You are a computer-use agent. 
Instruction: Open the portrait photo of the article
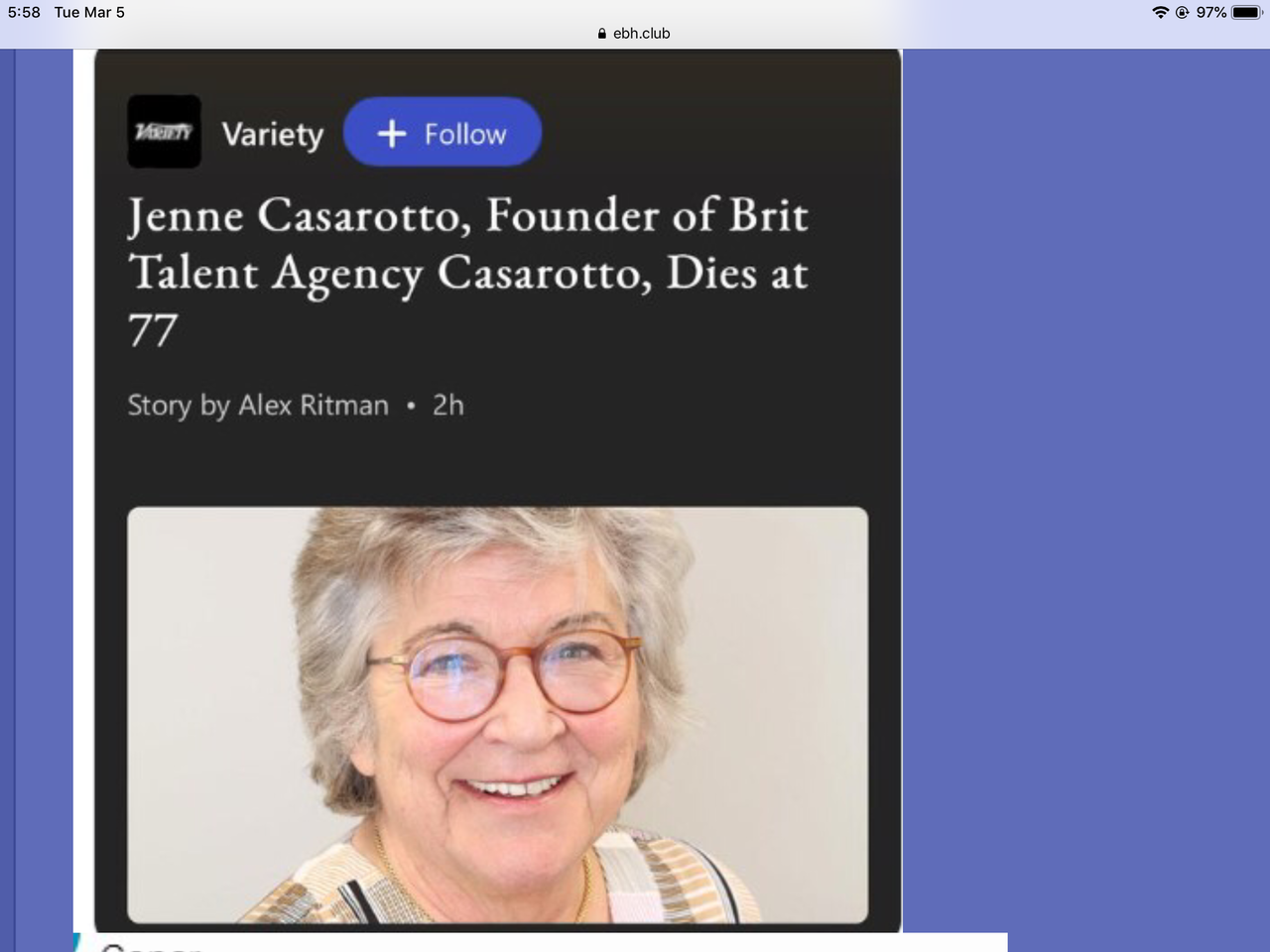pos(497,715)
